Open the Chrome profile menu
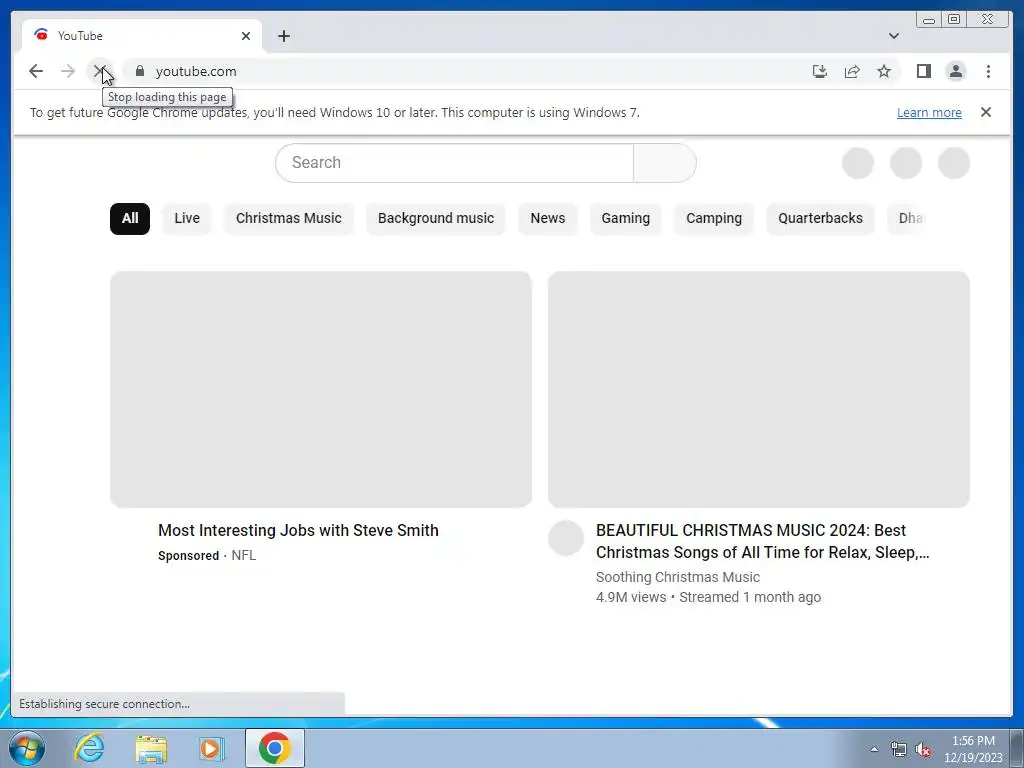The image size is (1024, 768). (x=955, y=71)
